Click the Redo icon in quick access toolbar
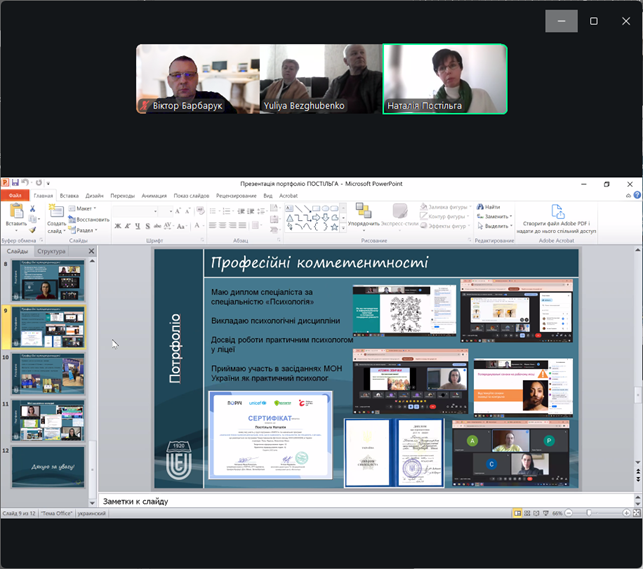643x569 pixels. tap(39, 182)
